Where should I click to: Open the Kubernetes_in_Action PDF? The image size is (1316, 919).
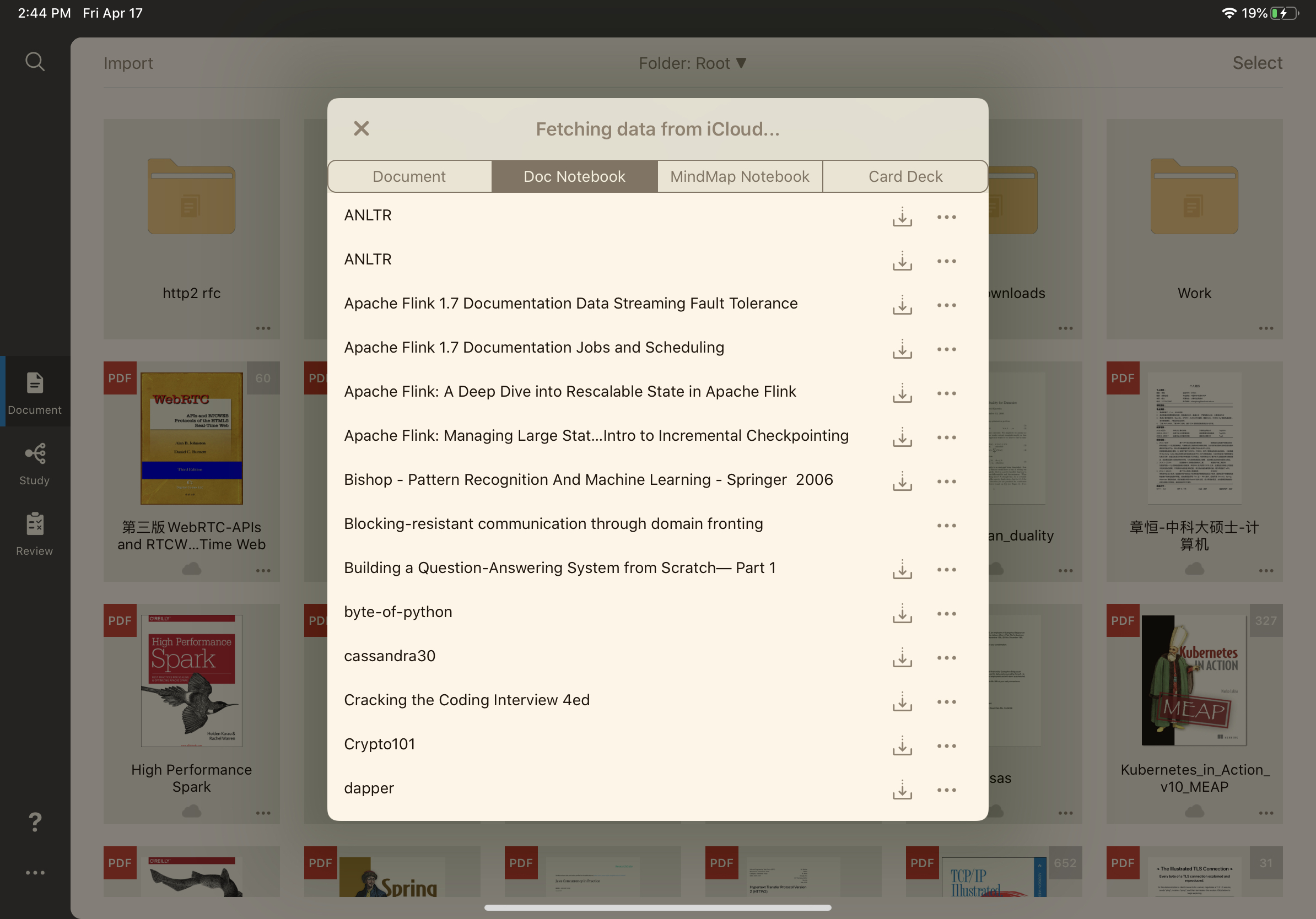1194,680
